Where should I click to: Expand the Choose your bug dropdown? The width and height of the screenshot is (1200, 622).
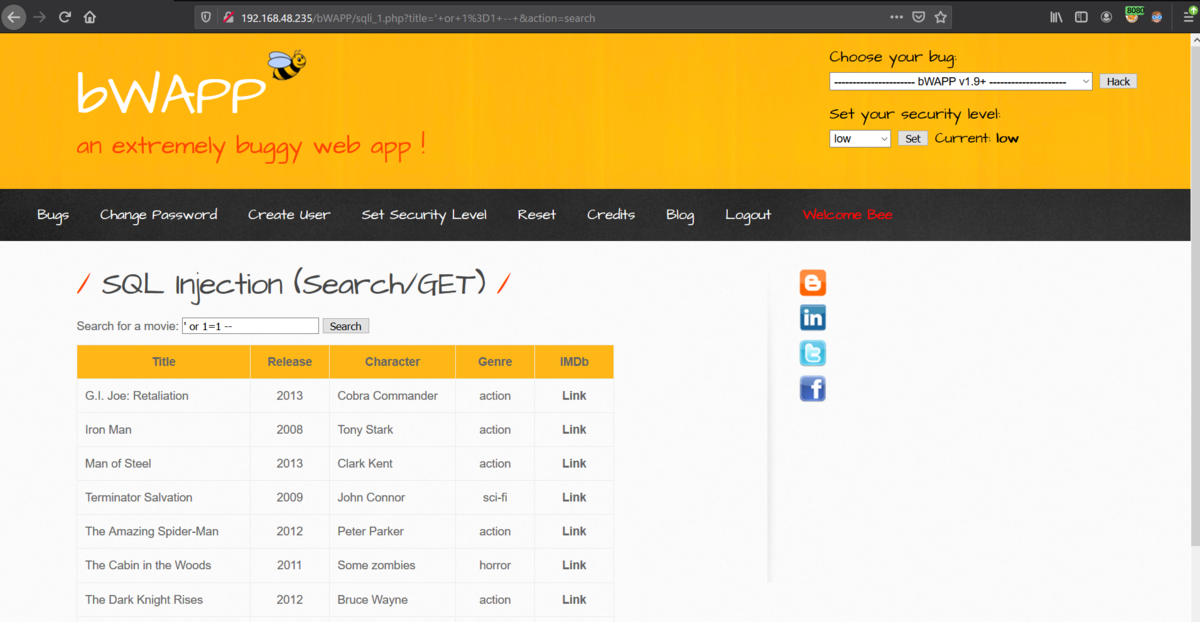pyautogui.click(x=961, y=82)
